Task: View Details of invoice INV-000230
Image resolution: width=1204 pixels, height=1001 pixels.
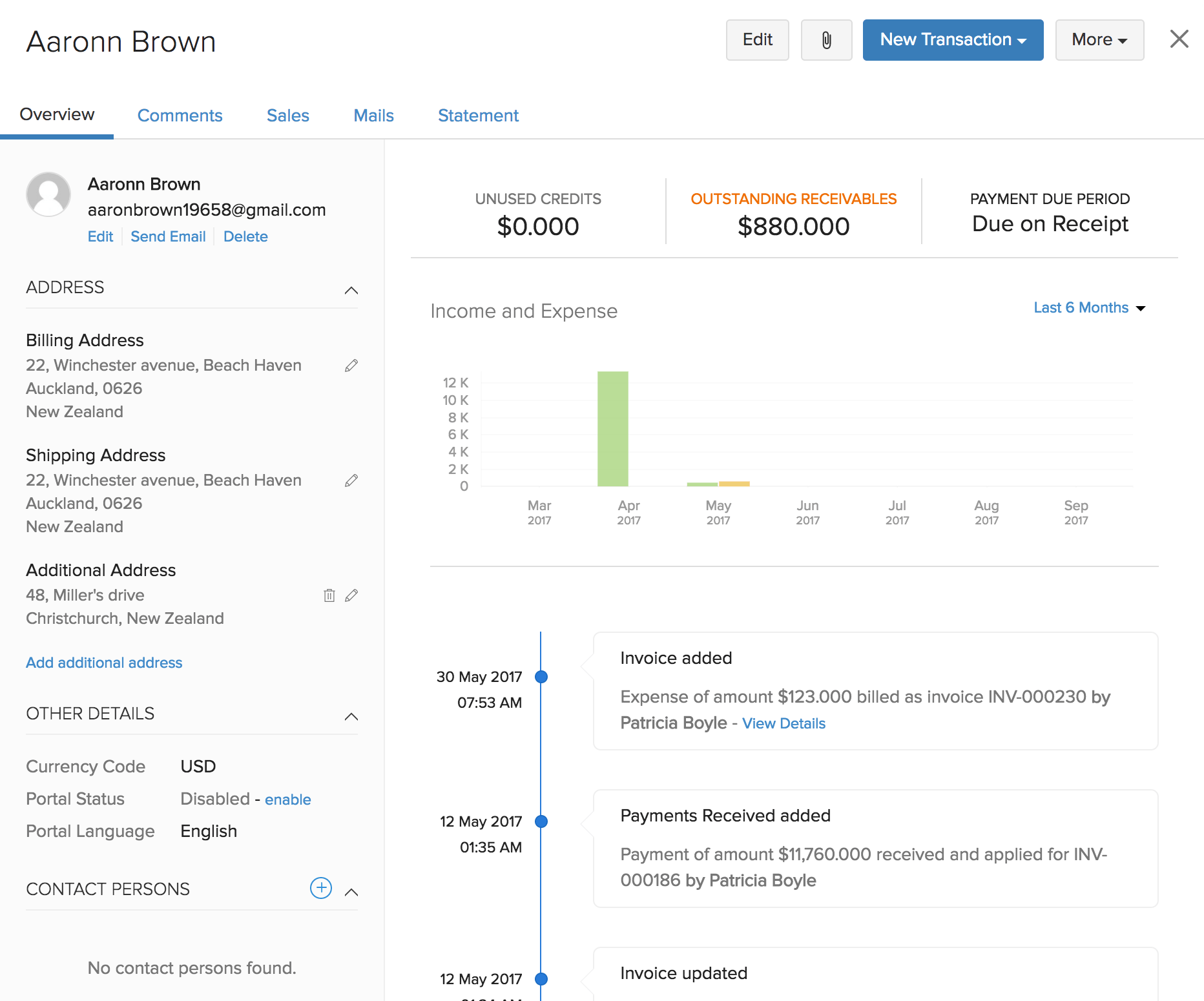Action: click(784, 723)
